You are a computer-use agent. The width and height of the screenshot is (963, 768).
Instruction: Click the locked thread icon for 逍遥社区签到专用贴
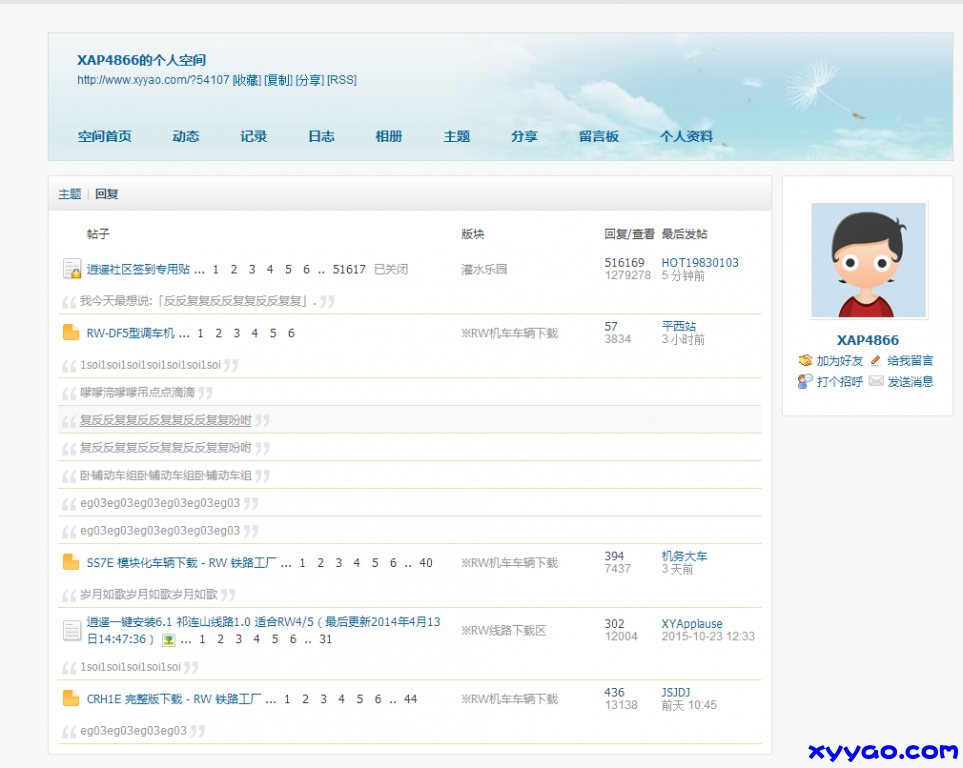coord(71,269)
